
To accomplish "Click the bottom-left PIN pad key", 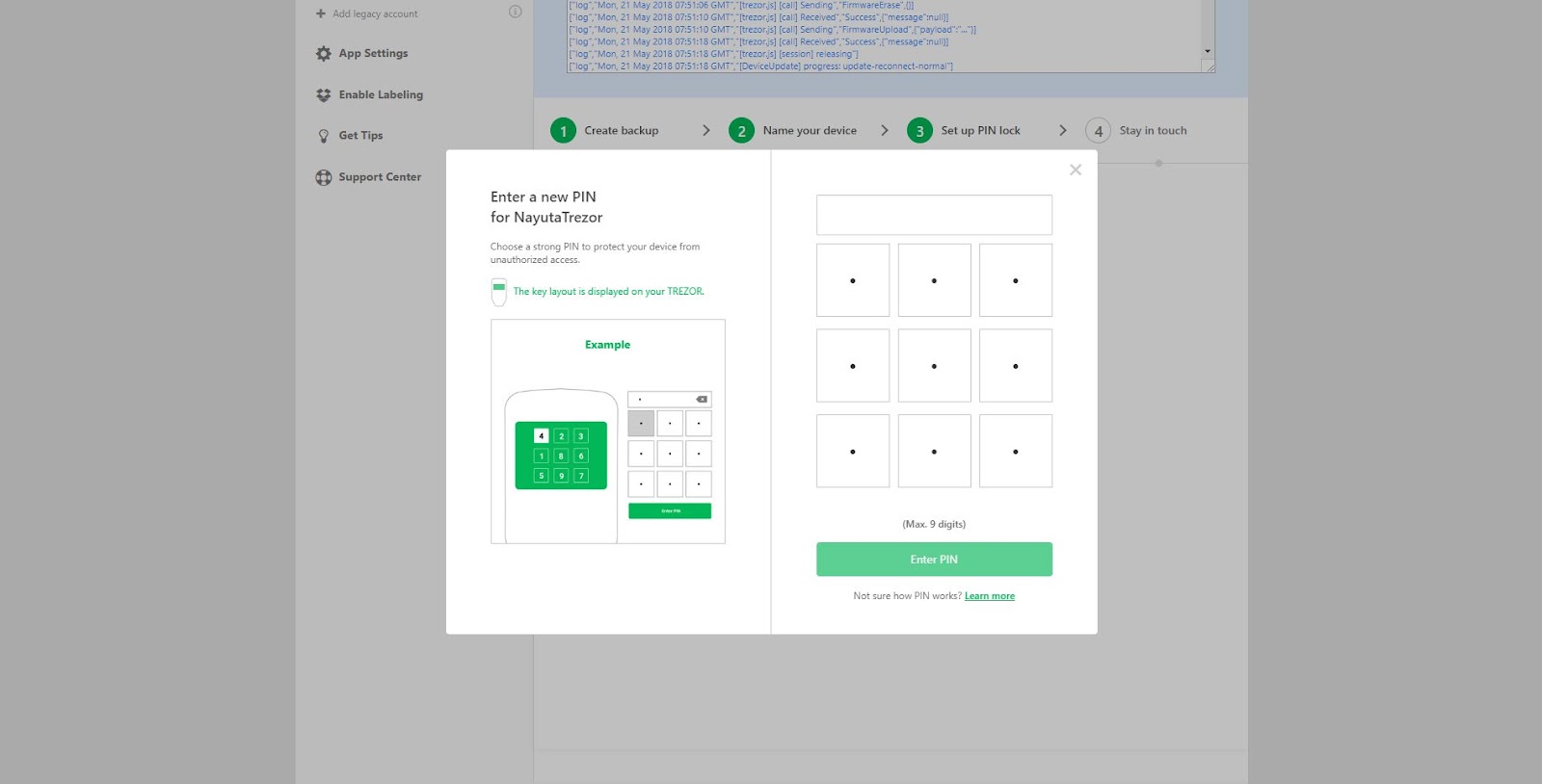I will tap(853, 451).
